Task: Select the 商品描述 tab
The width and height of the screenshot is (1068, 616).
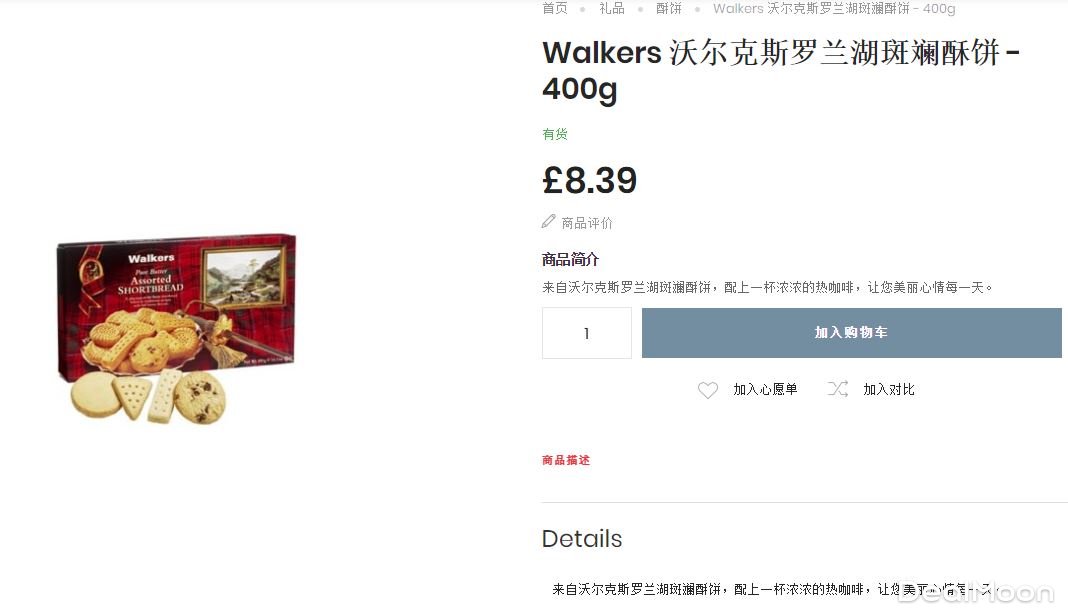Action: pyautogui.click(x=566, y=460)
